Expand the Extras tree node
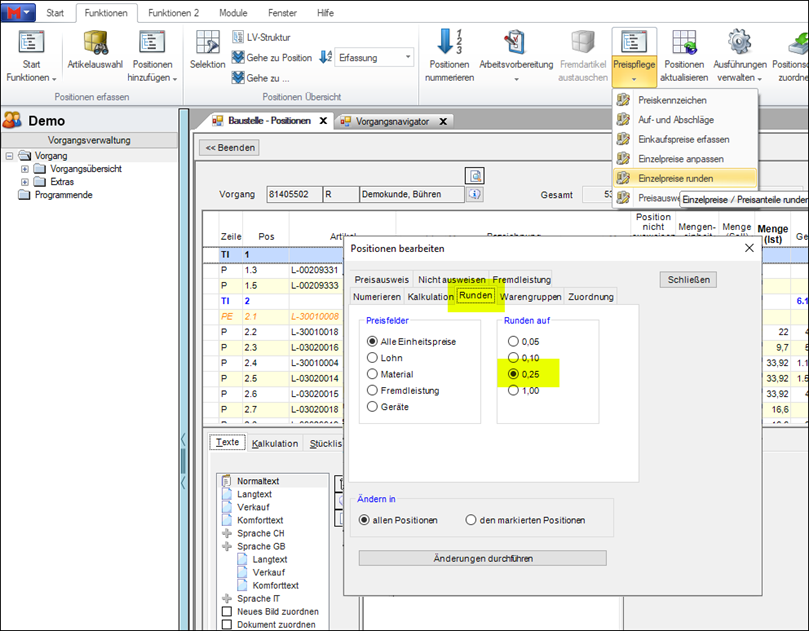 pos(25,182)
